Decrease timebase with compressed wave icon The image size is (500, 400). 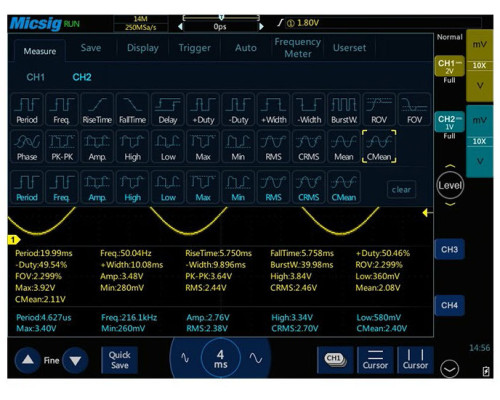pos(185,358)
